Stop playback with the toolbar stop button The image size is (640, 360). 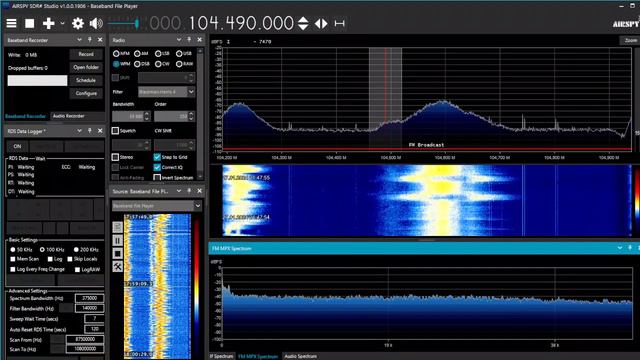30,23
